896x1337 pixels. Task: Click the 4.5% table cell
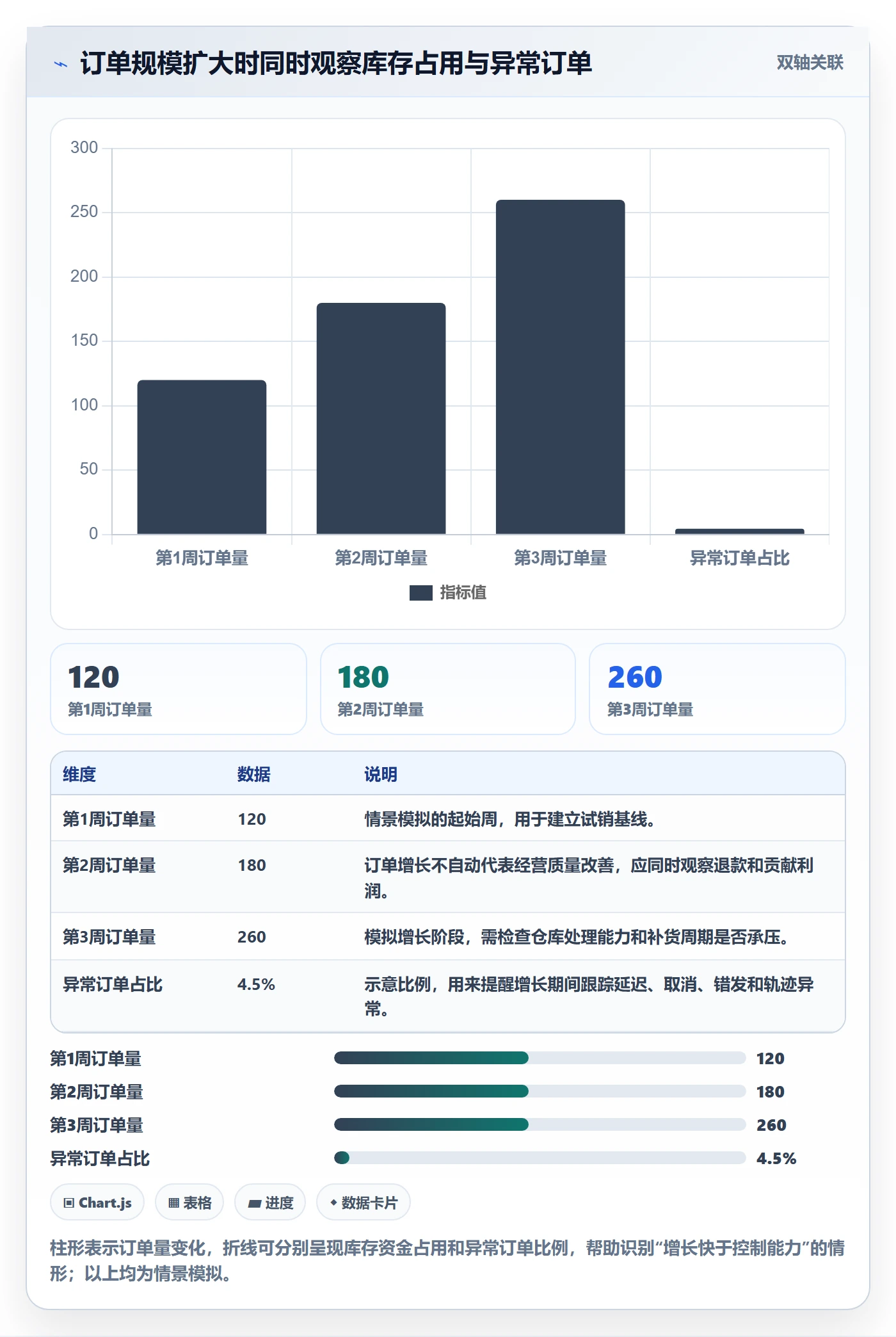coord(256,984)
